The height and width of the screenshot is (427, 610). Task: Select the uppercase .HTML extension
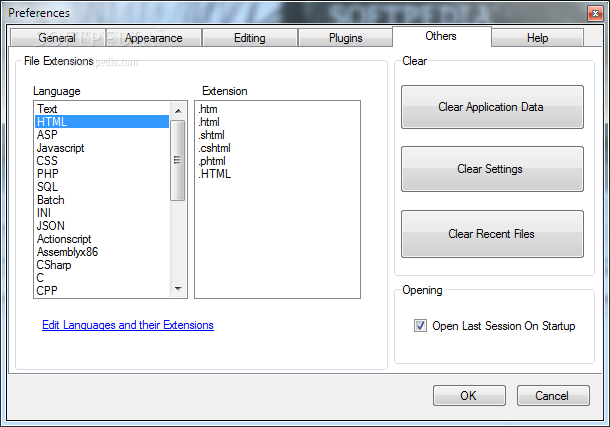(277, 174)
